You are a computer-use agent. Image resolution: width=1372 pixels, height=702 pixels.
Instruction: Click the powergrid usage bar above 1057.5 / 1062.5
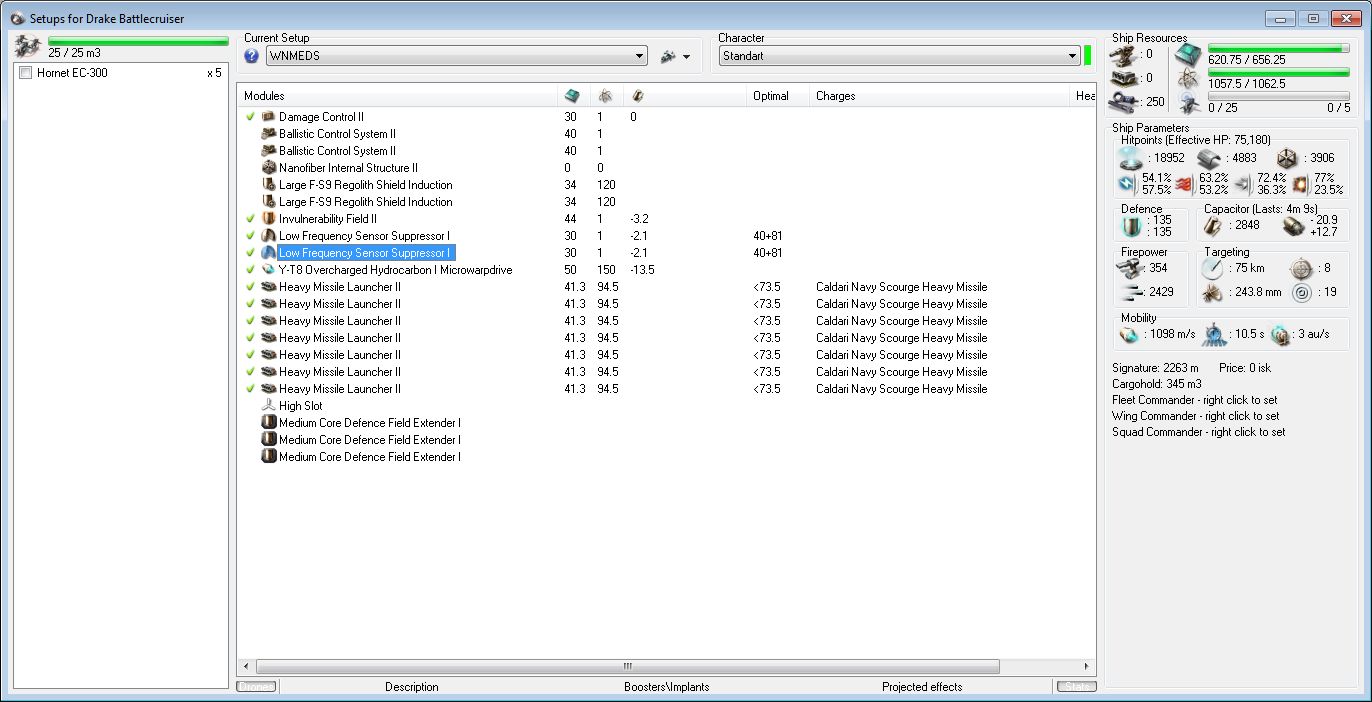click(x=1279, y=72)
